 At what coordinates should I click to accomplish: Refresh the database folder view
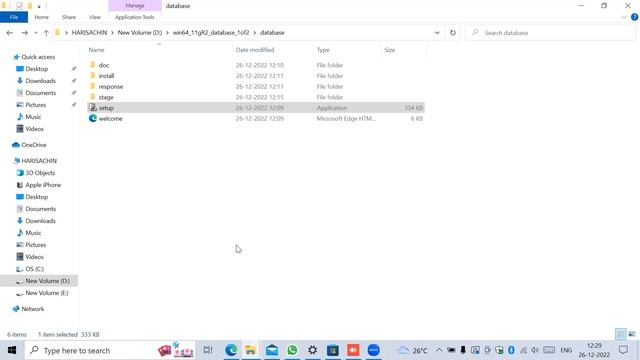click(x=453, y=33)
